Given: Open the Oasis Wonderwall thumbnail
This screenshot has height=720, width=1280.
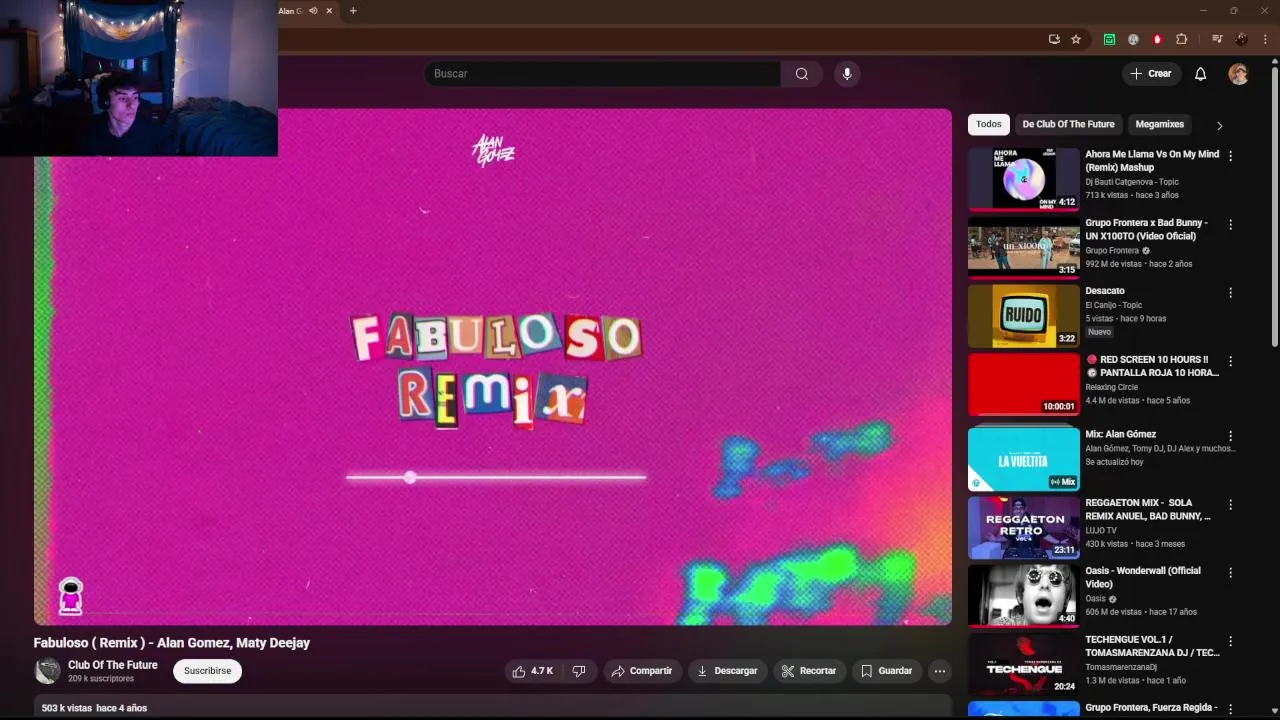Looking at the screenshot, I should click(1024, 595).
